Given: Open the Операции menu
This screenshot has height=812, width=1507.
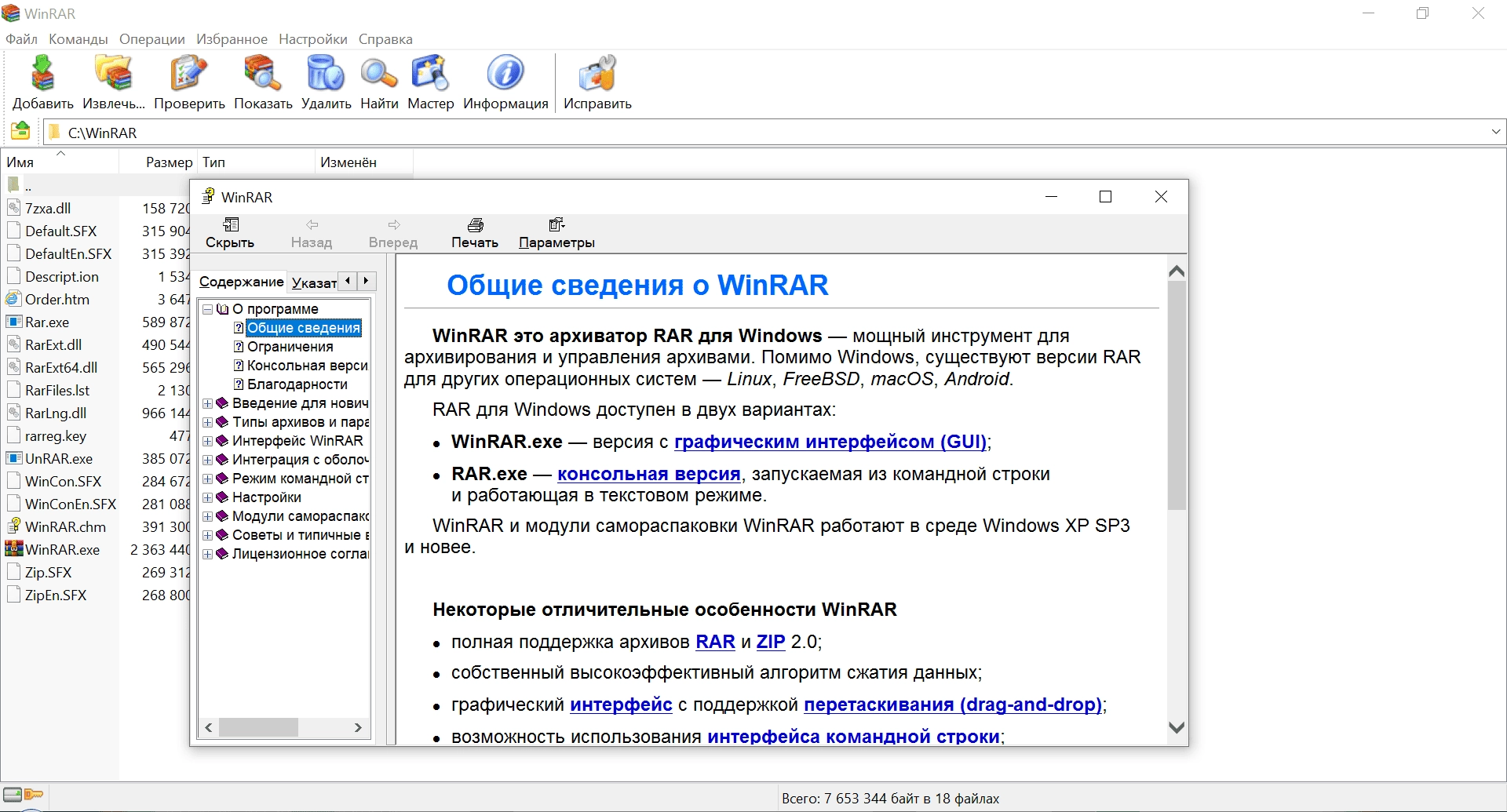Looking at the screenshot, I should (x=152, y=38).
